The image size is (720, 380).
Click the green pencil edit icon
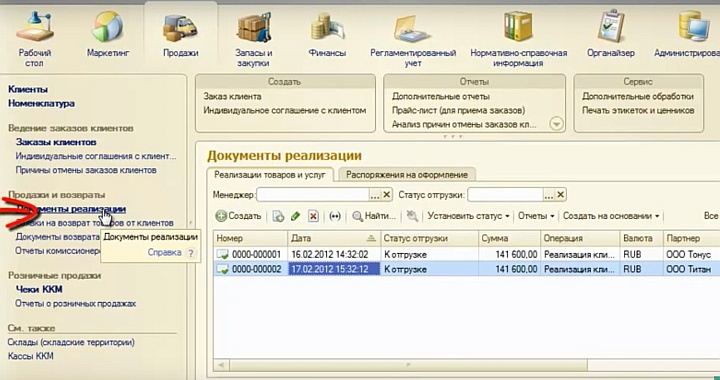tap(295, 216)
